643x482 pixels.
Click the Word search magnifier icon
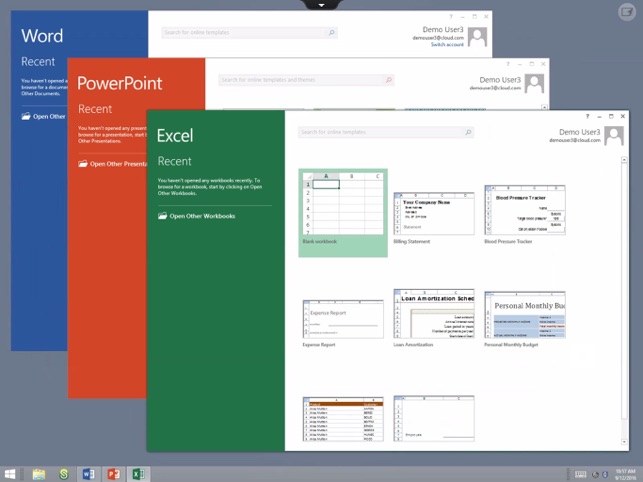(x=331, y=32)
